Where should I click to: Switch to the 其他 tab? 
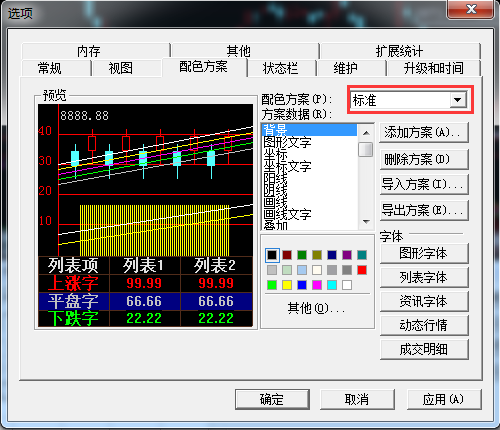point(245,51)
